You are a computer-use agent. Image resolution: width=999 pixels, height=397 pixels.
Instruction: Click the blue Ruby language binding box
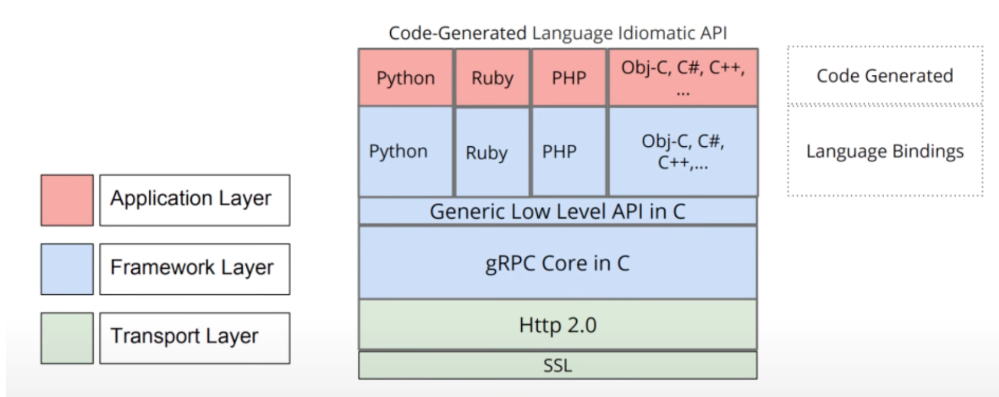click(492, 152)
